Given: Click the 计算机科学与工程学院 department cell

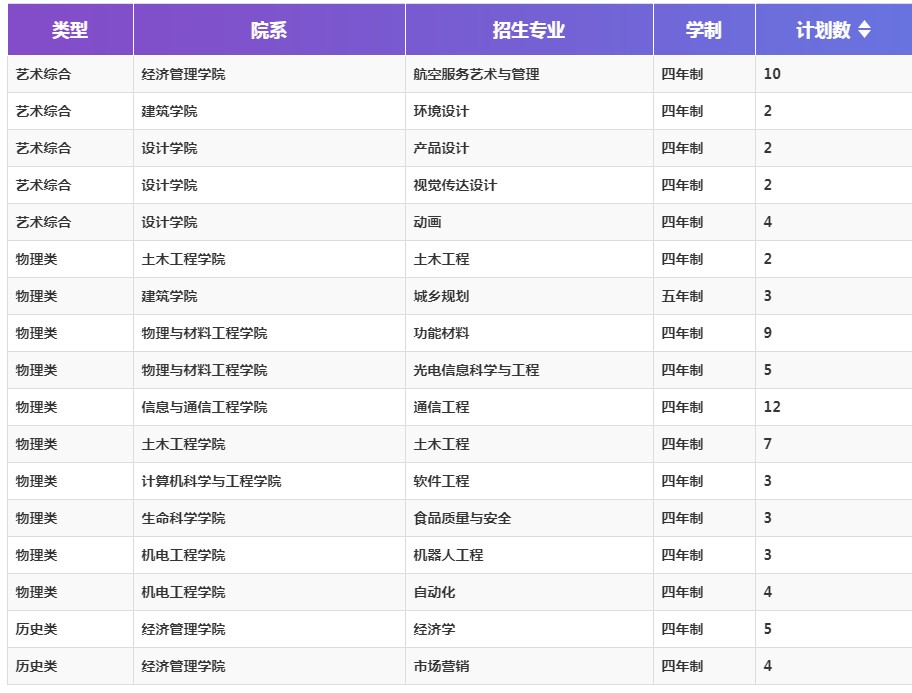Looking at the screenshot, I should [x=211, y=481].
